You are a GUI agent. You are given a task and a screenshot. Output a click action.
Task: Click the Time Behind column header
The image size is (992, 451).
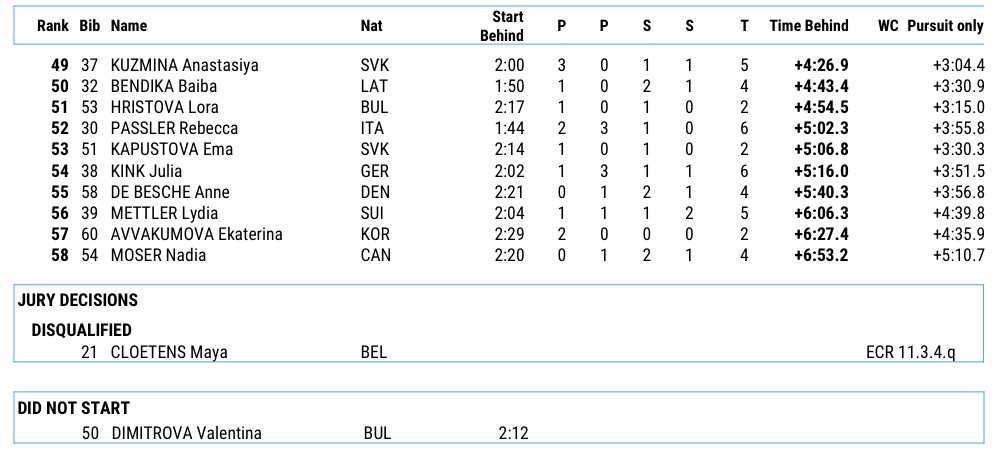(808, 26)
